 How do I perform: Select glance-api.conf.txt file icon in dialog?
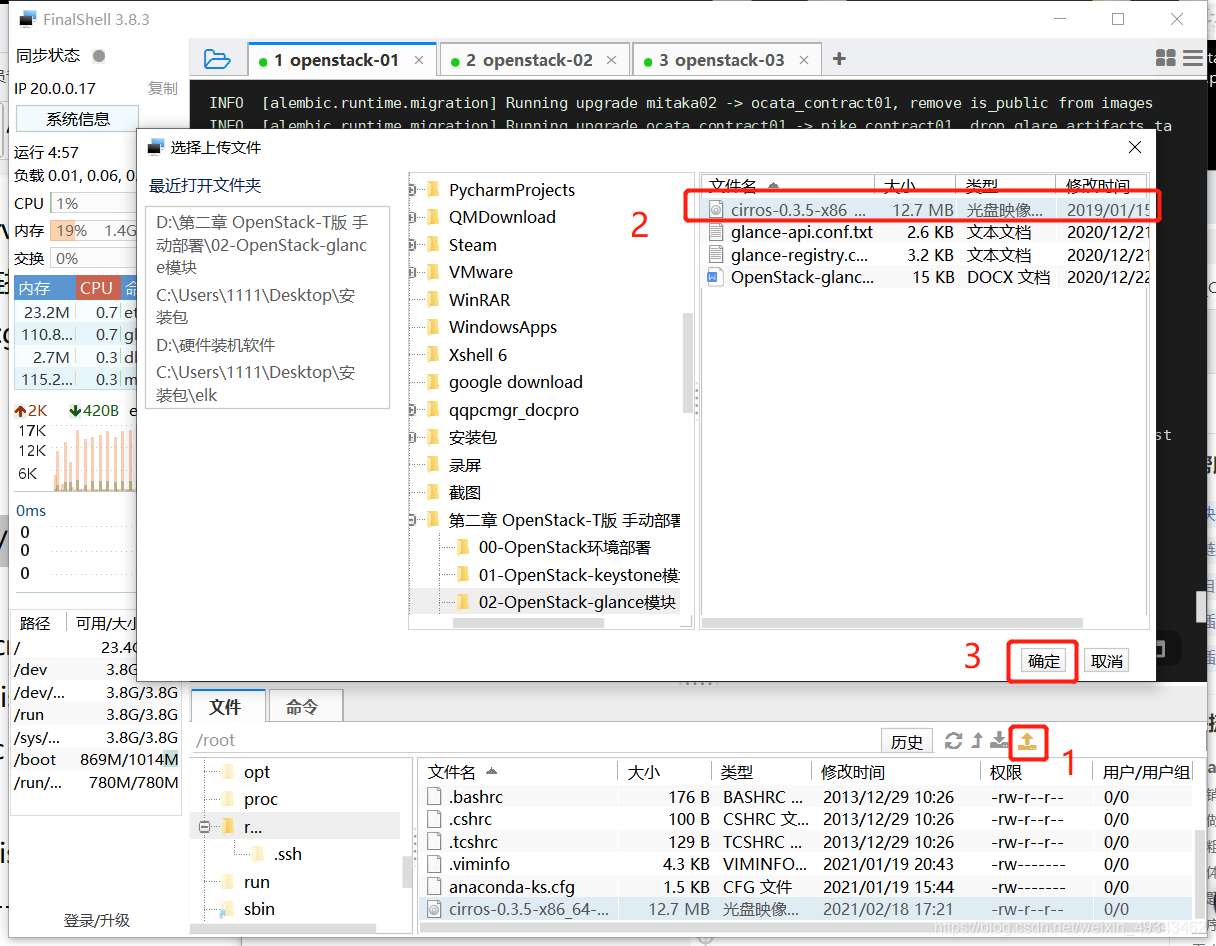[715, 232]
